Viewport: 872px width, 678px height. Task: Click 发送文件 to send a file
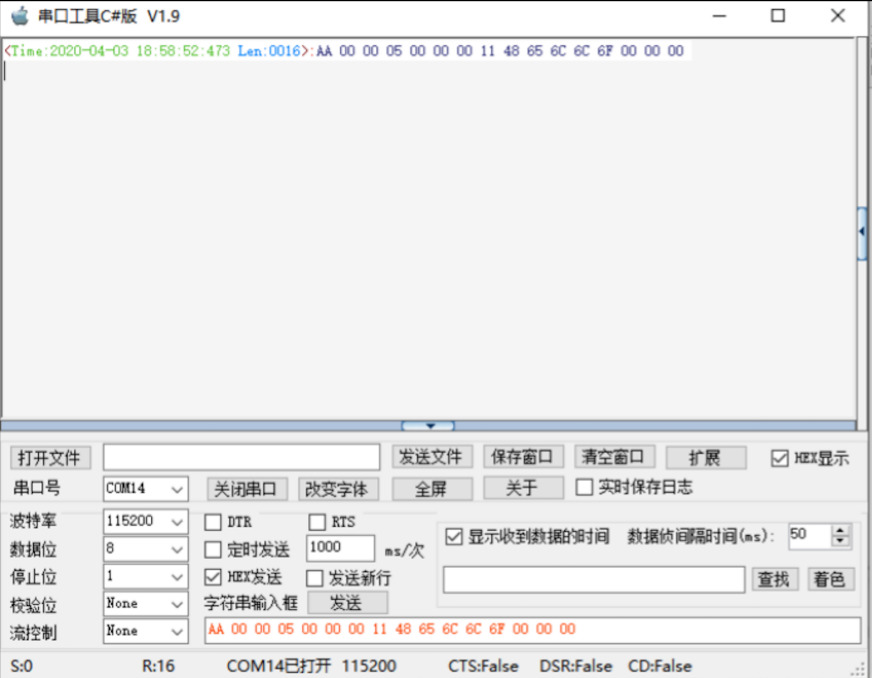432,457
